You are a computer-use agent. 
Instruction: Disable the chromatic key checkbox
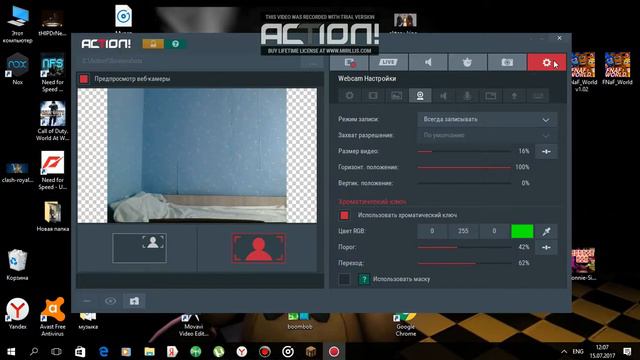(344, 215)
